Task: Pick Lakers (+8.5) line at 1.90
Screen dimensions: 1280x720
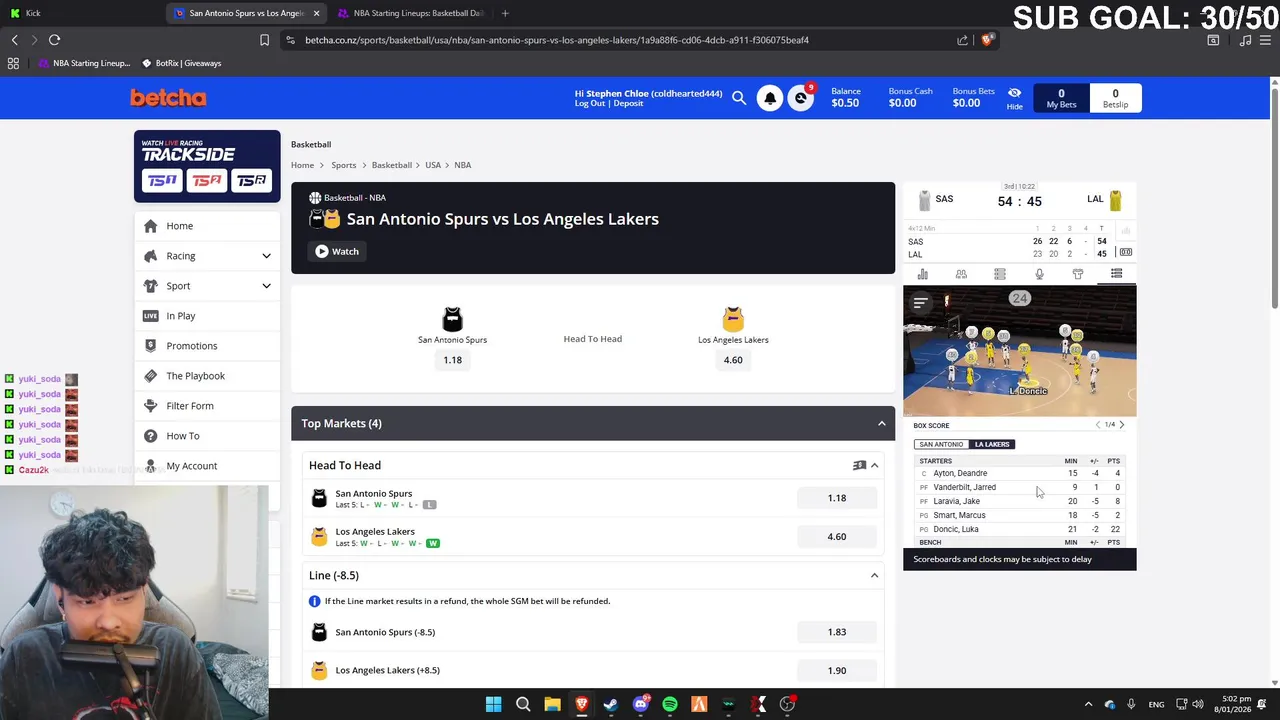Action: tap(837, 670)
